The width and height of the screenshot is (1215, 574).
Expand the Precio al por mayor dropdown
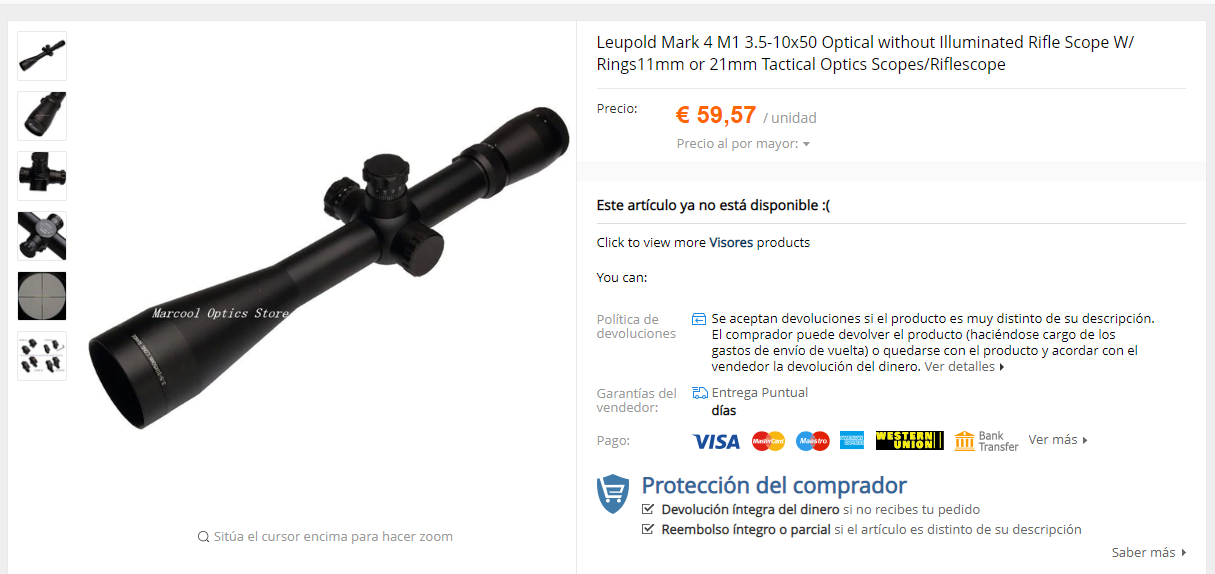[x=743, y=144]
